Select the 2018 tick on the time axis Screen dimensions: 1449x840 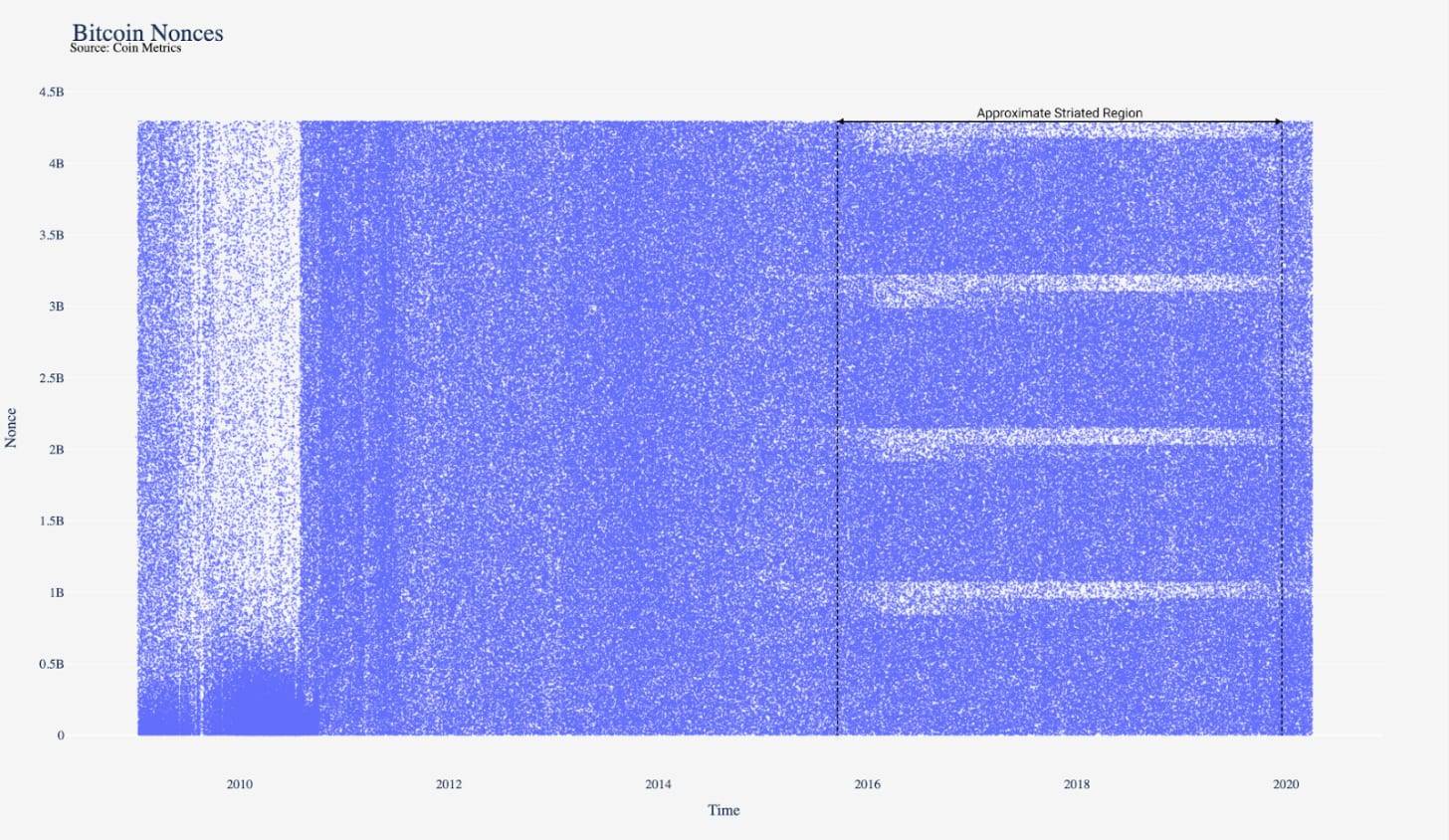[1076, 784]
